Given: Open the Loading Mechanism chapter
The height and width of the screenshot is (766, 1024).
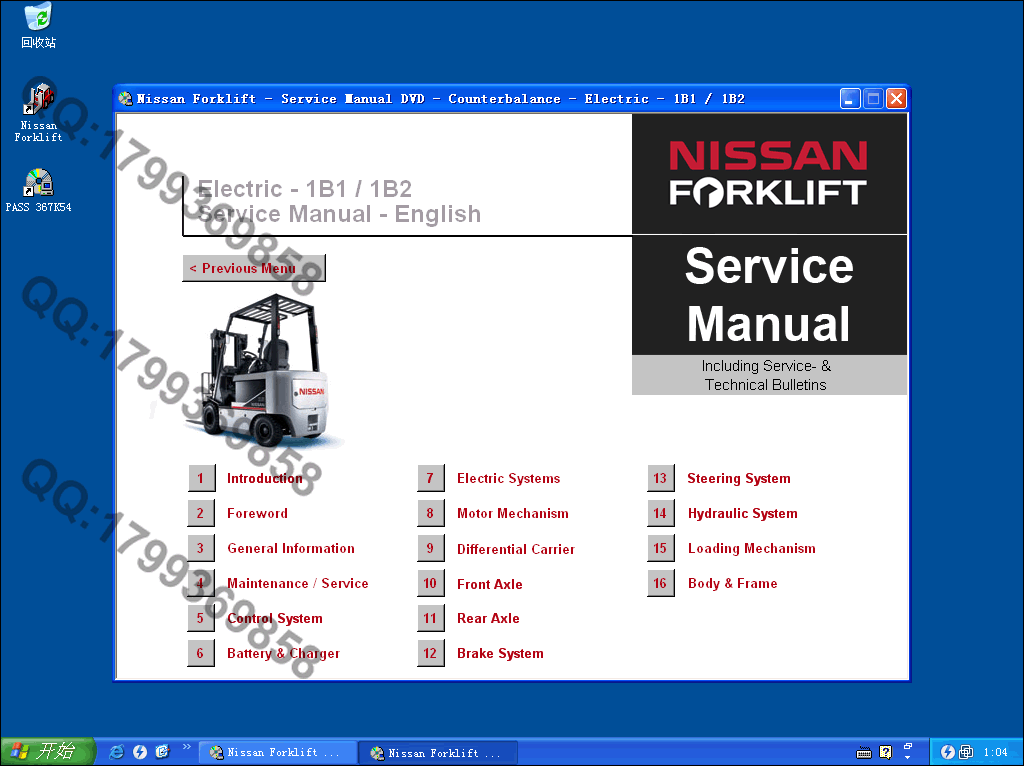Looking at the screenshot, I should point(751,549).
